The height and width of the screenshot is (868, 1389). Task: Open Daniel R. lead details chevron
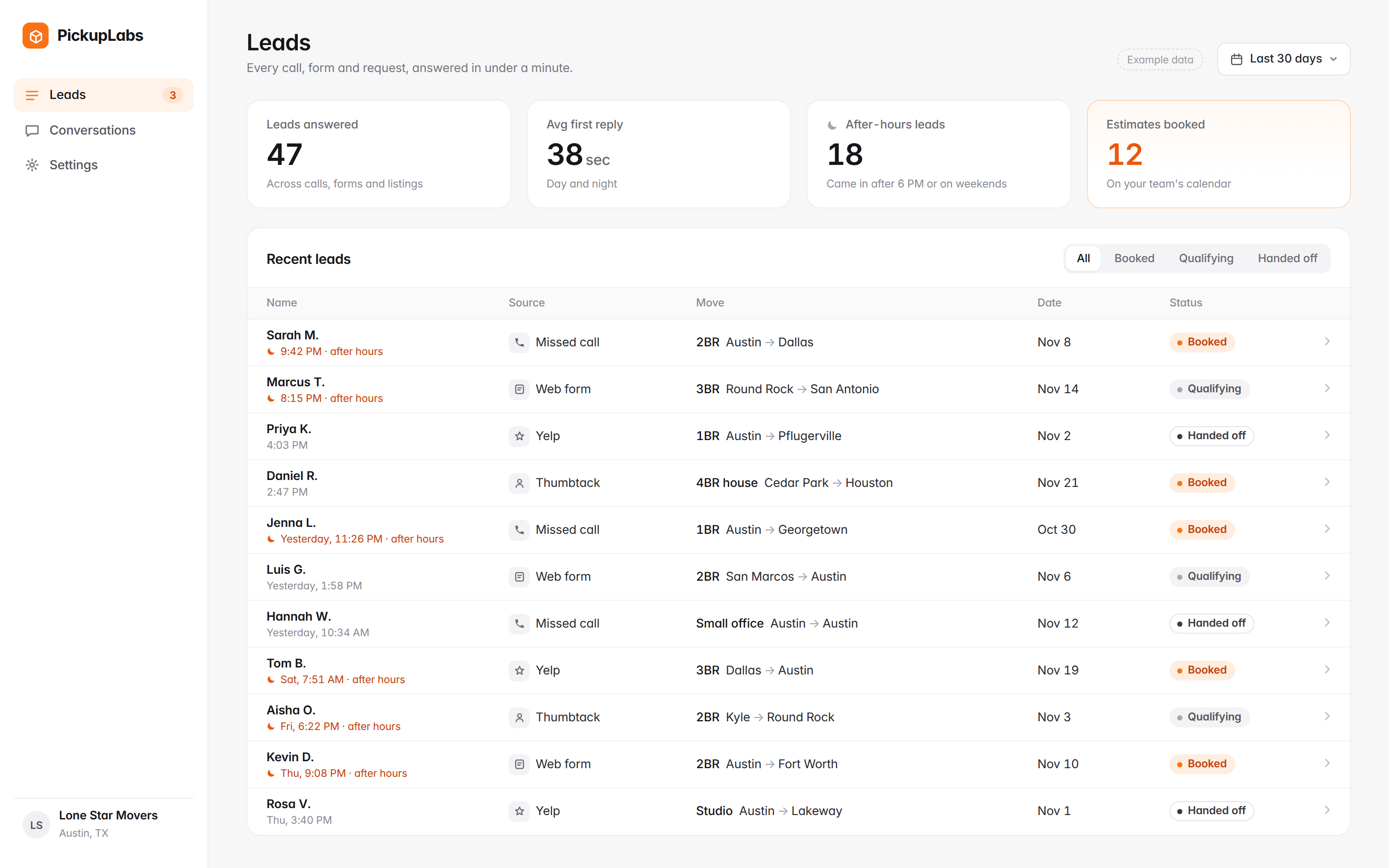coord(1327,482)
